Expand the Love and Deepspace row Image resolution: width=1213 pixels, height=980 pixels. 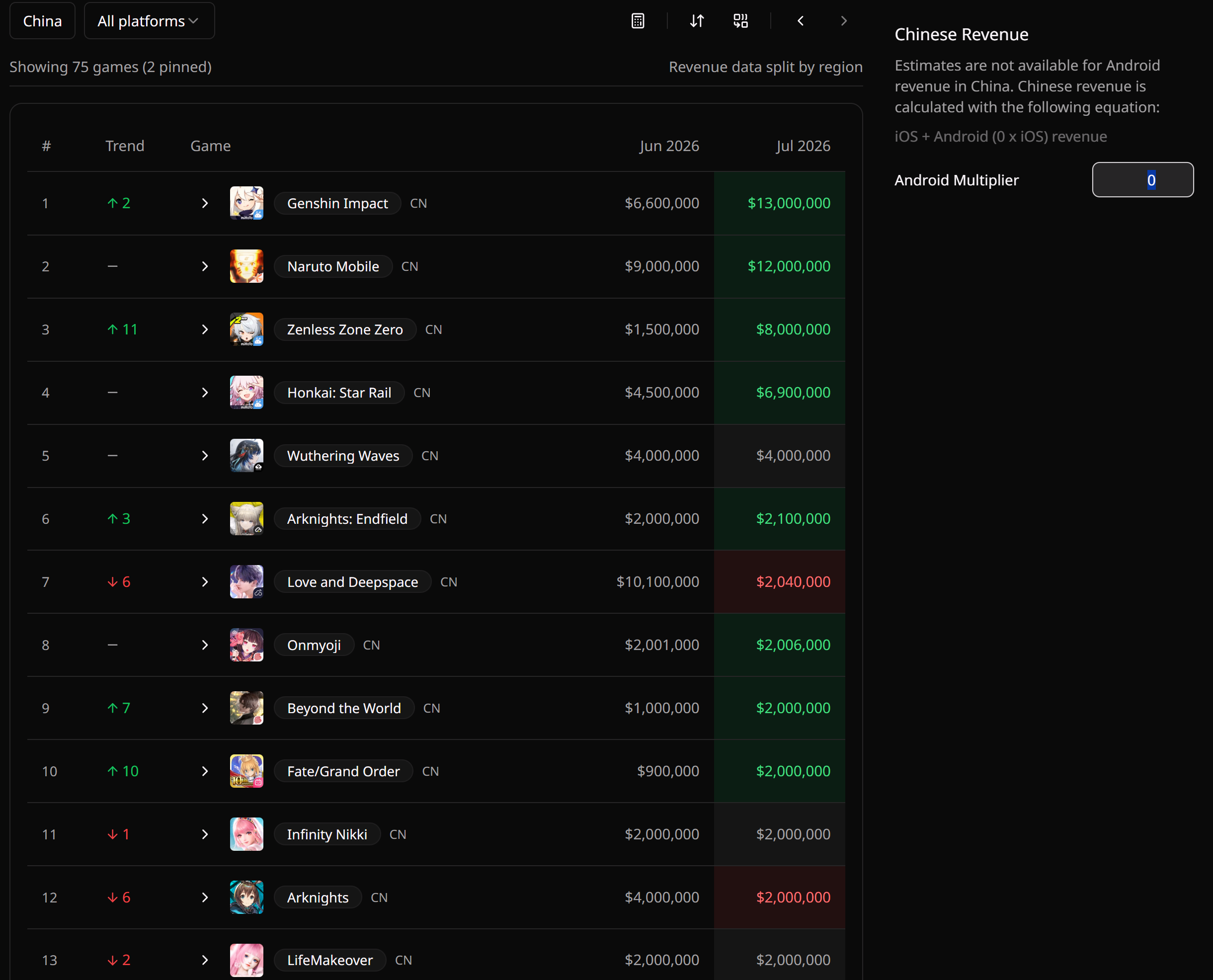pos(205,581)
